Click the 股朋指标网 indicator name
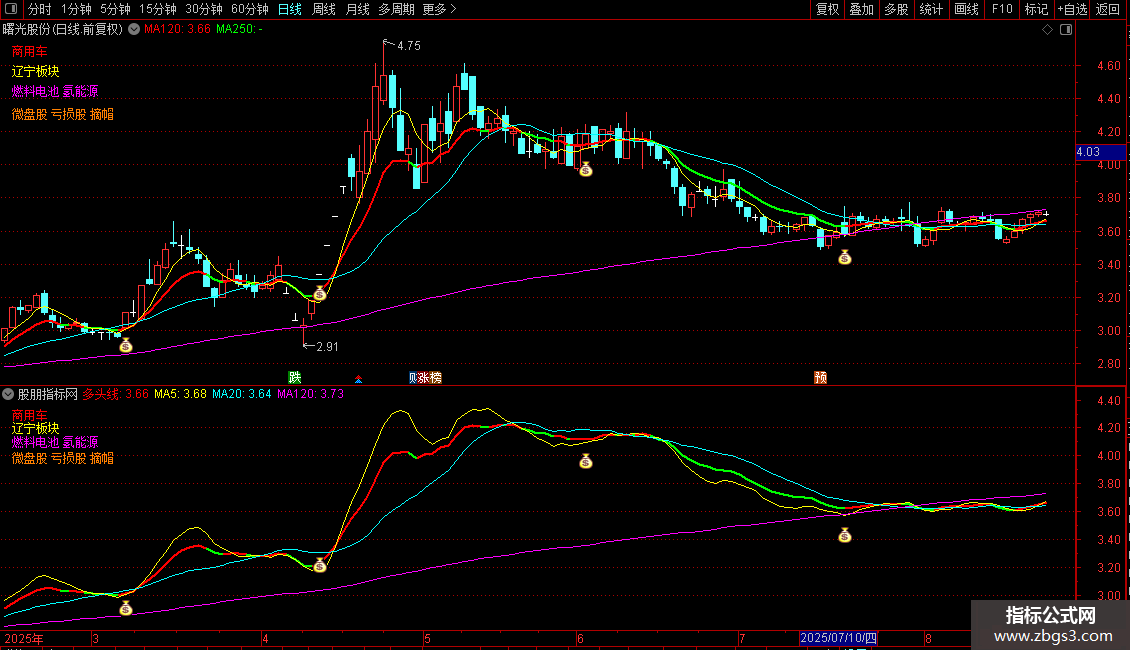The image size is (1130, 650). point(48,394)
